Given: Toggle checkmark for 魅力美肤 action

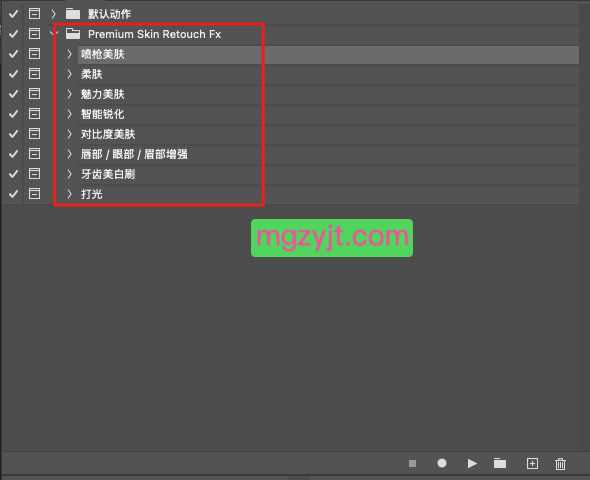Looking at the screenshot, I should (x=14, y=94).
